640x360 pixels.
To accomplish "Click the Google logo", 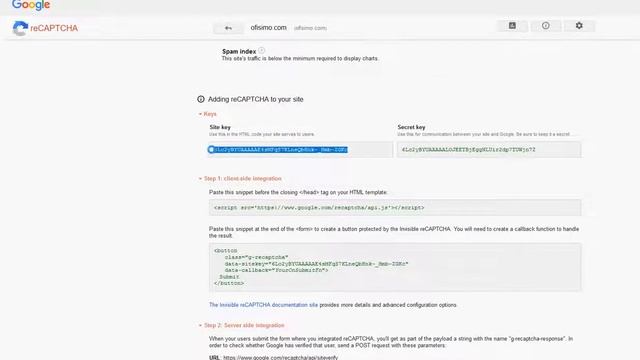I will point(31,5).
